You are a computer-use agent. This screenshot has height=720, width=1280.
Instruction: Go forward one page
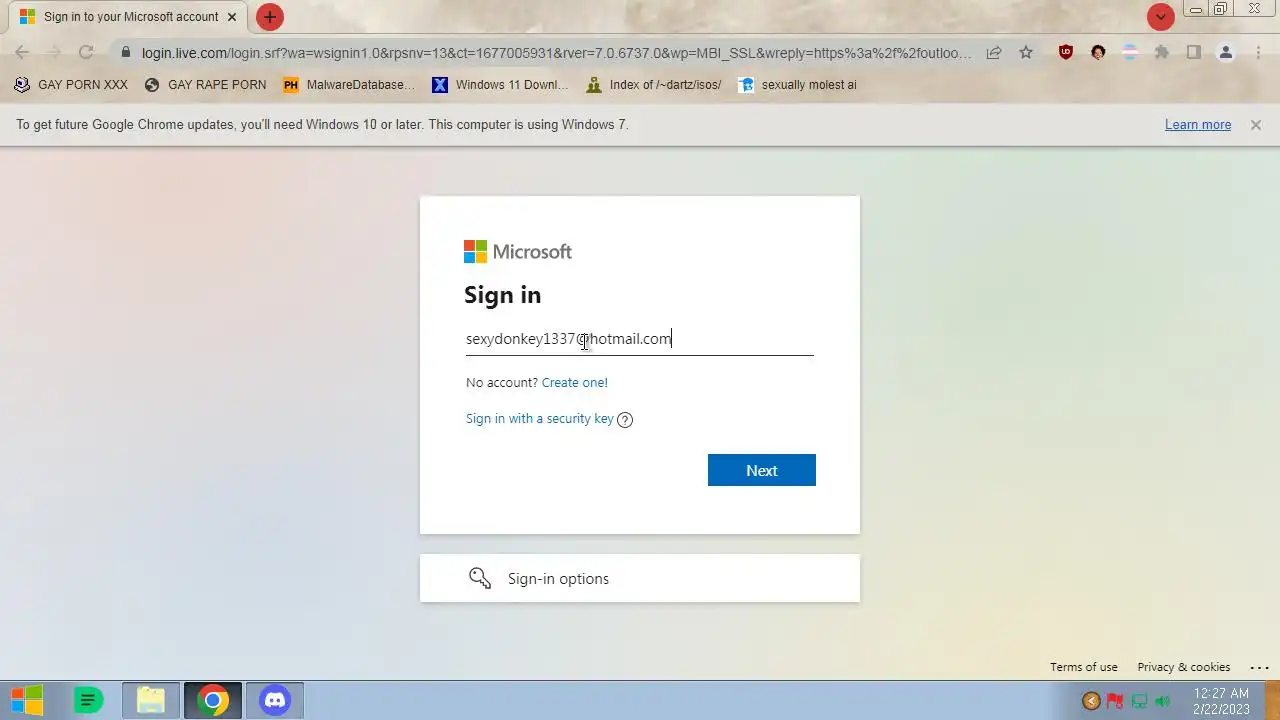[54, 53]
